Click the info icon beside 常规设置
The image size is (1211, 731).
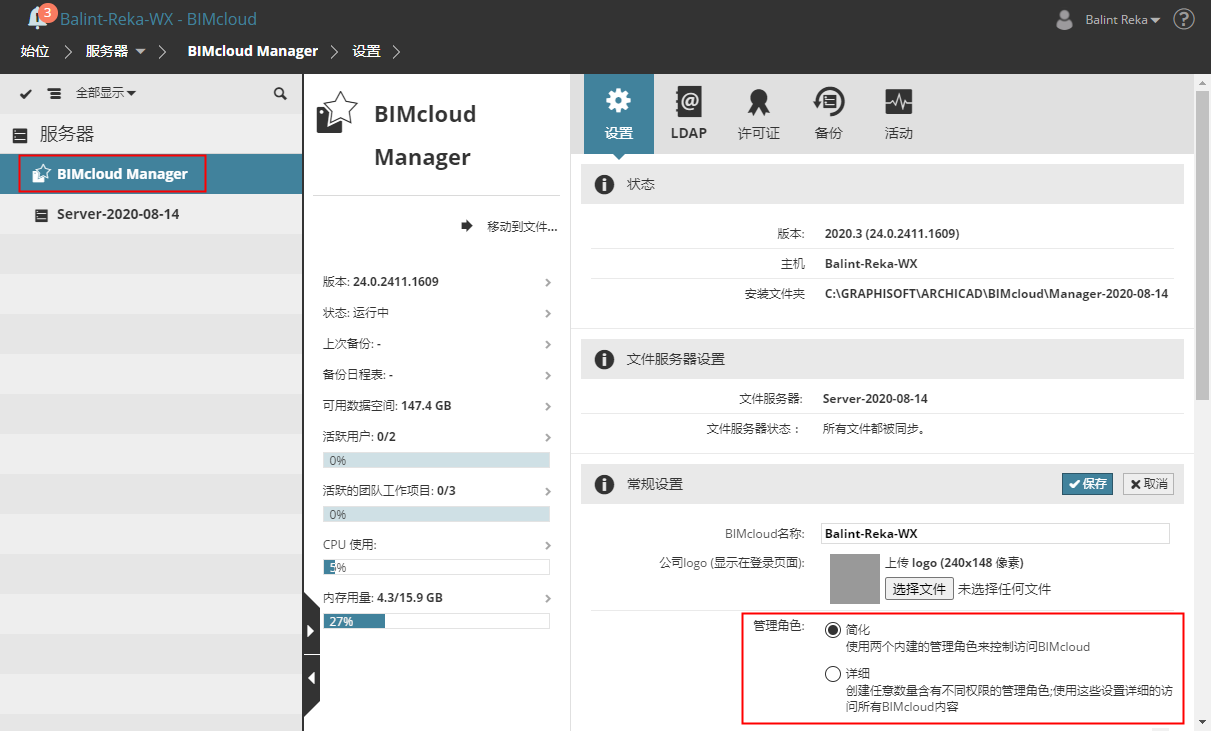click(x=603, y=484)
